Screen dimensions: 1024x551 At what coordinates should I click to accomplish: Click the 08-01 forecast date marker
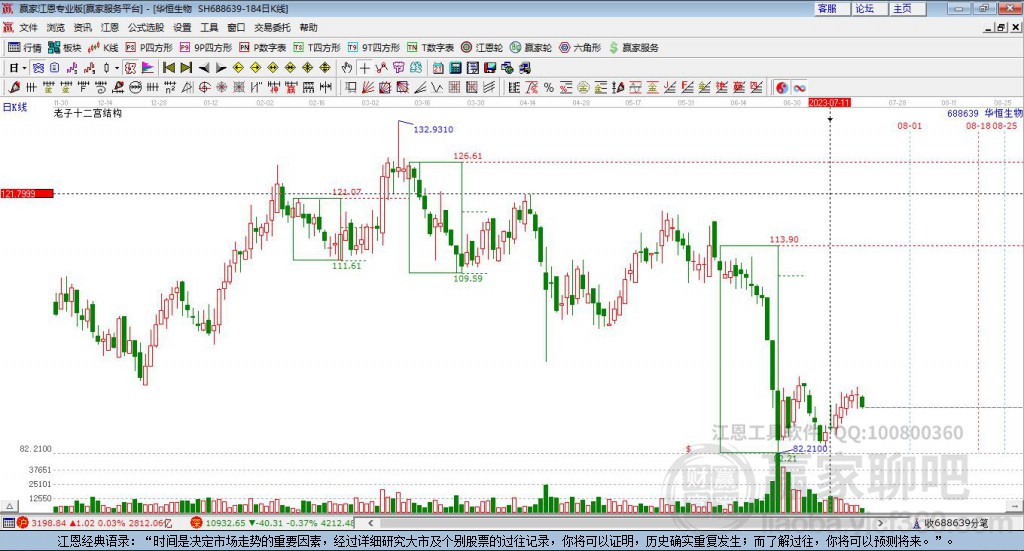[x=909, y=125]
